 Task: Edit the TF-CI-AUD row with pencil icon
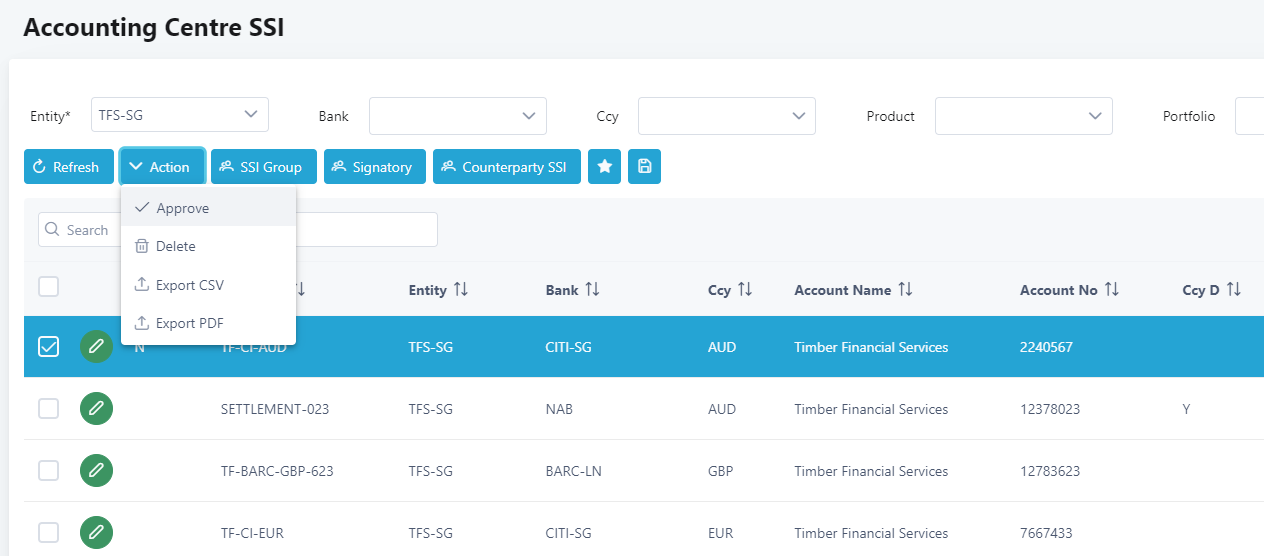(x=96, y=347)
